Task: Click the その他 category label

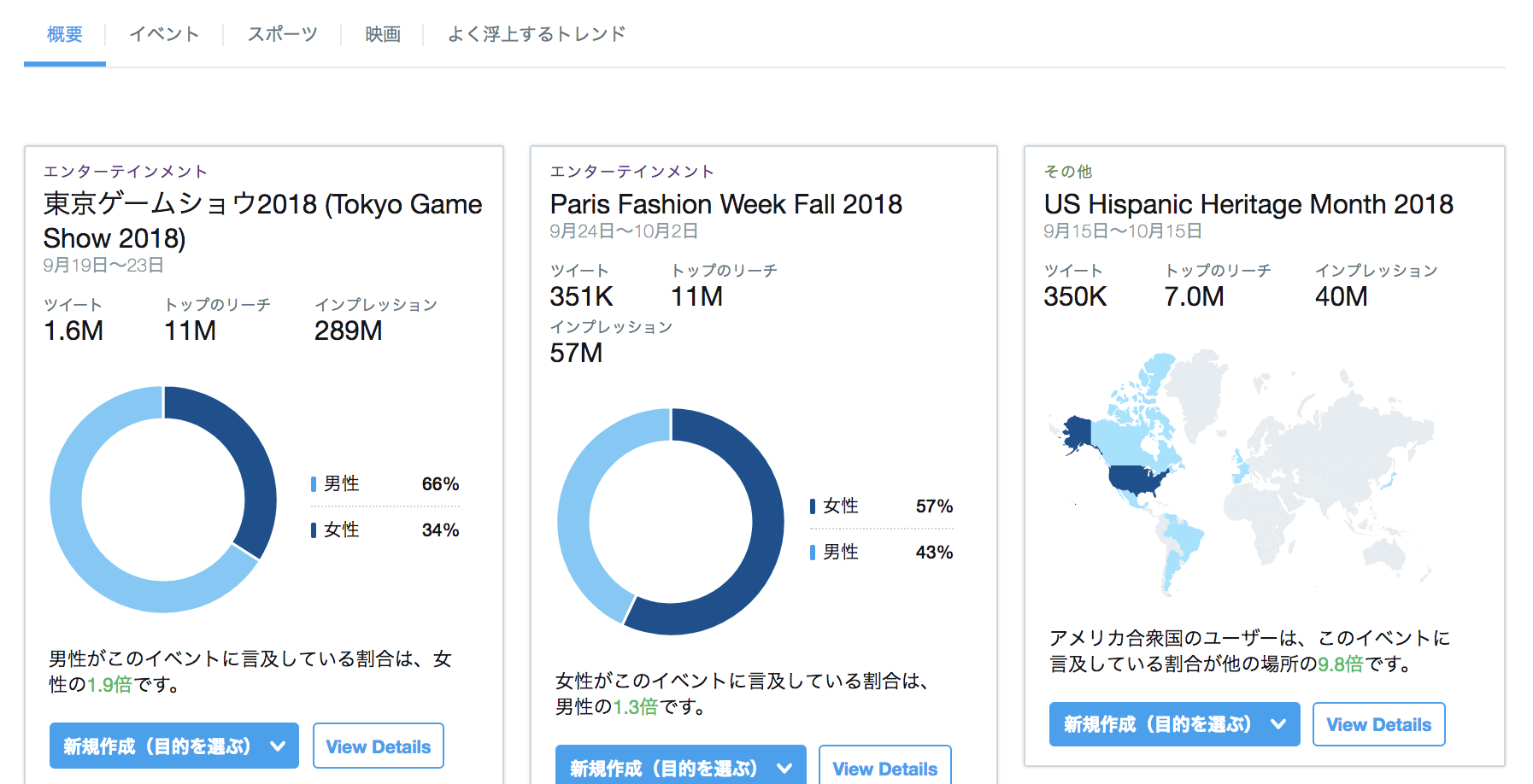Action: point(1068,171)
